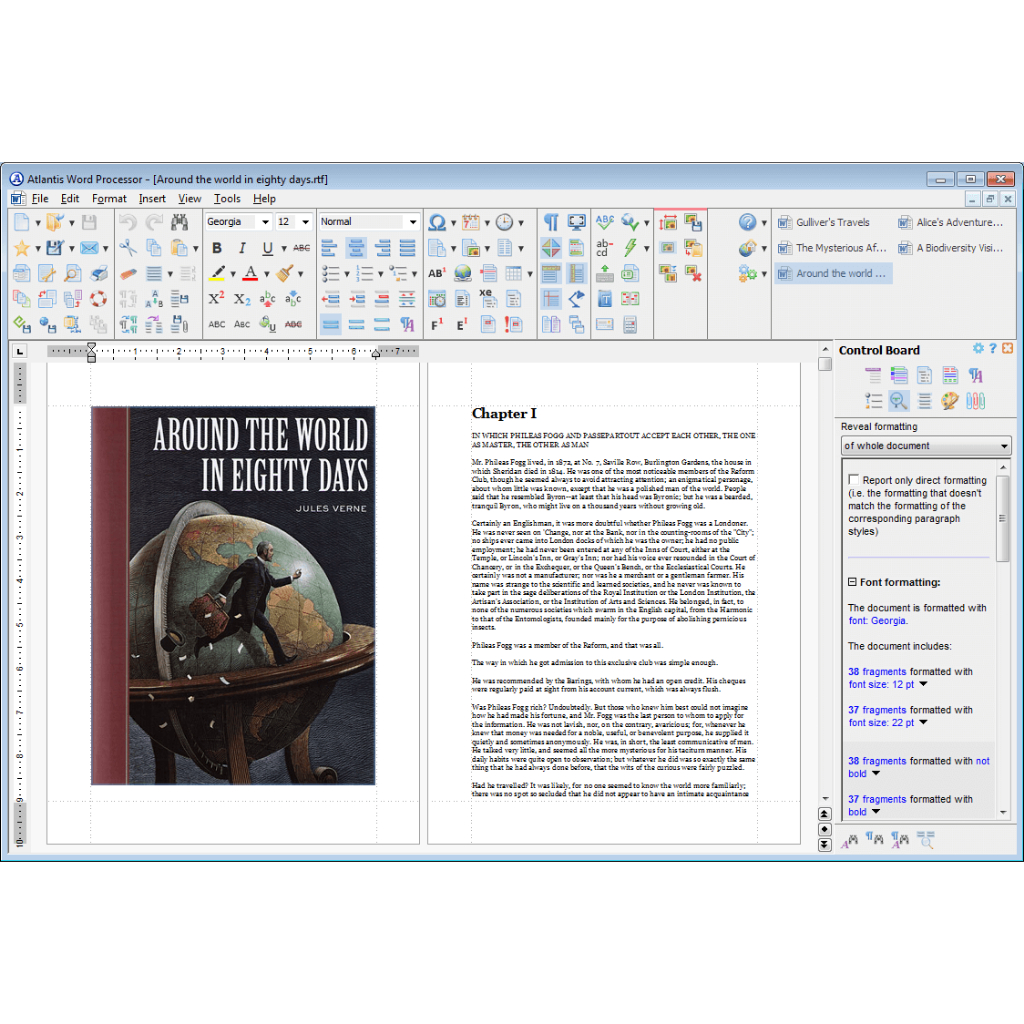
Task: Toggle the pilcrow special symbols button
Action: tap(551, 222)
